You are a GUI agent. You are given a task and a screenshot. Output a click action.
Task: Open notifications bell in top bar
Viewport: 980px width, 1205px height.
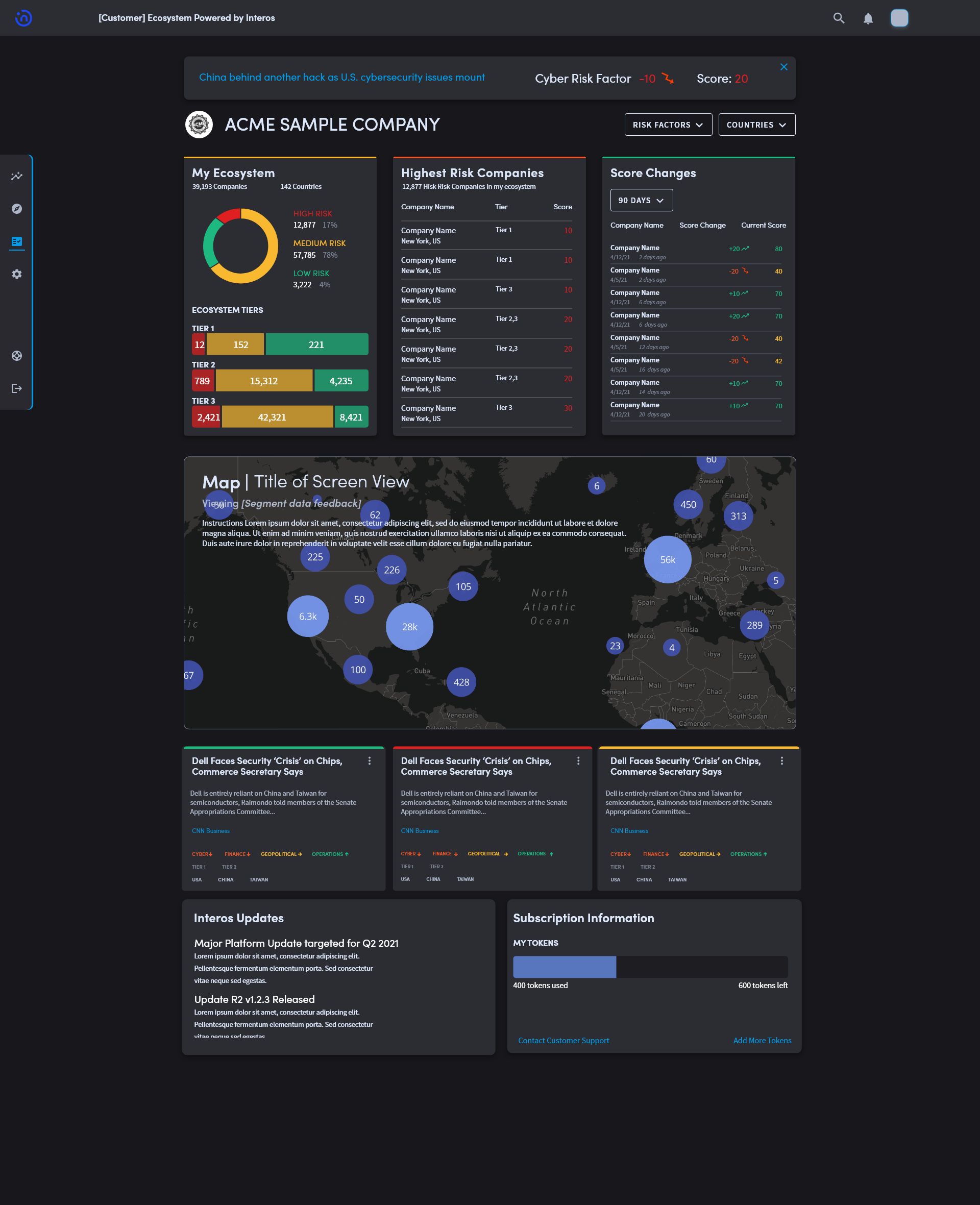click(x=868, y=18)
